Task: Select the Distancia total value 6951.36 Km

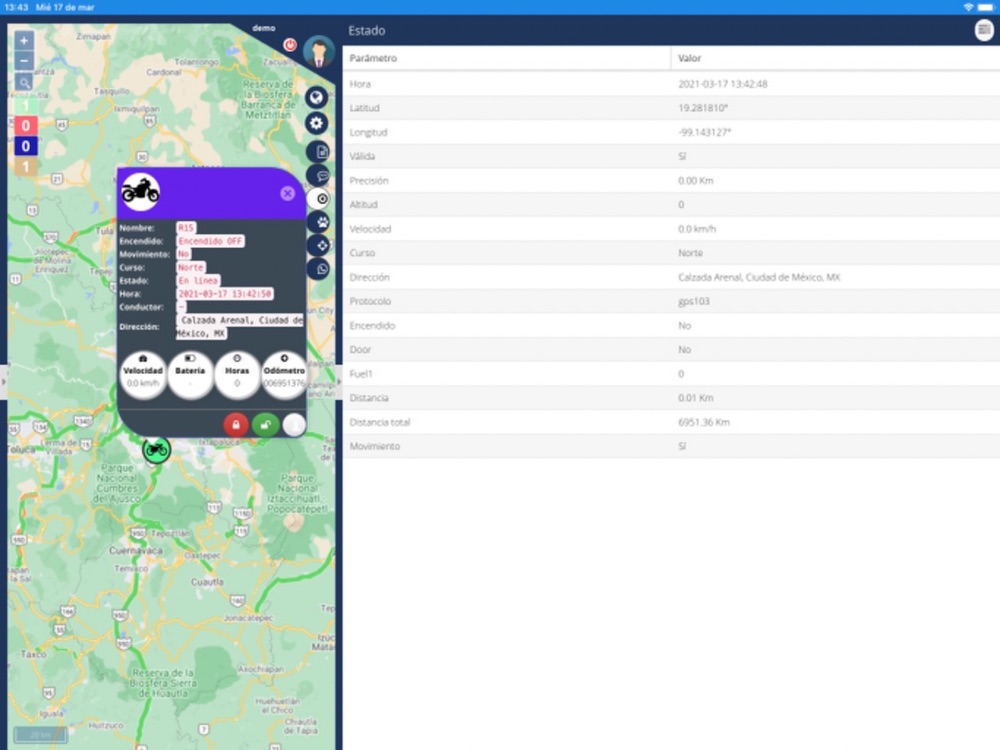Action: 704,422
